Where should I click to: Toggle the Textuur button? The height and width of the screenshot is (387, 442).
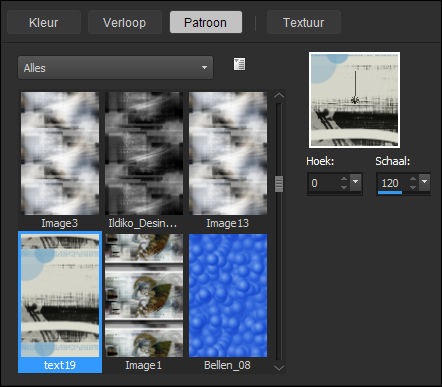pyautogui.click(x=303, y=22)
